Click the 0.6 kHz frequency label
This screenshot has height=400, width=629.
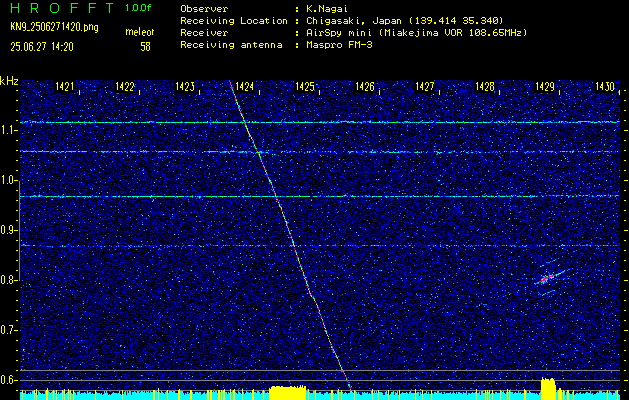tap(8, 380)
